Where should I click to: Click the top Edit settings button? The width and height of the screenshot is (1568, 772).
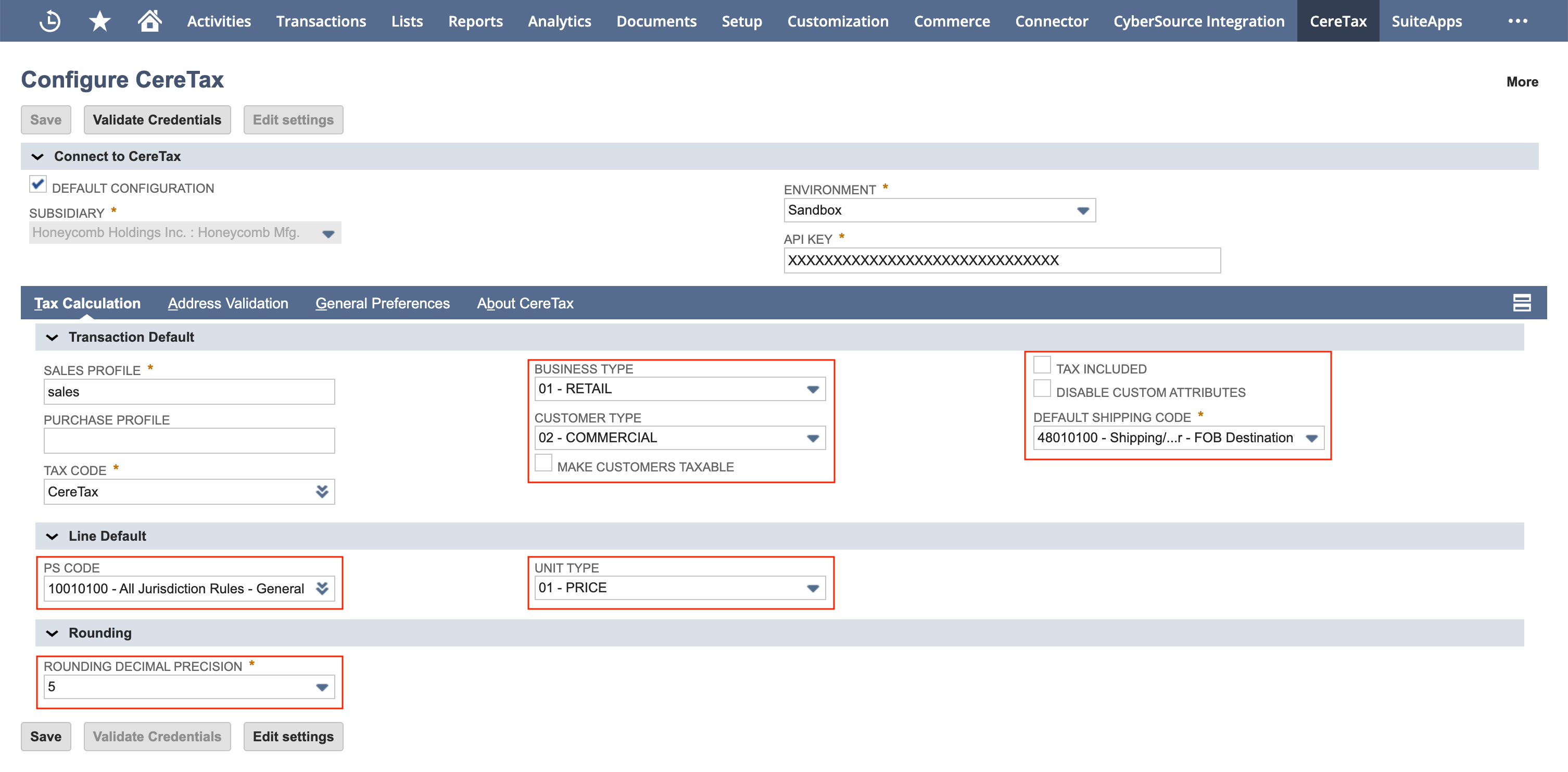[293, 120]
